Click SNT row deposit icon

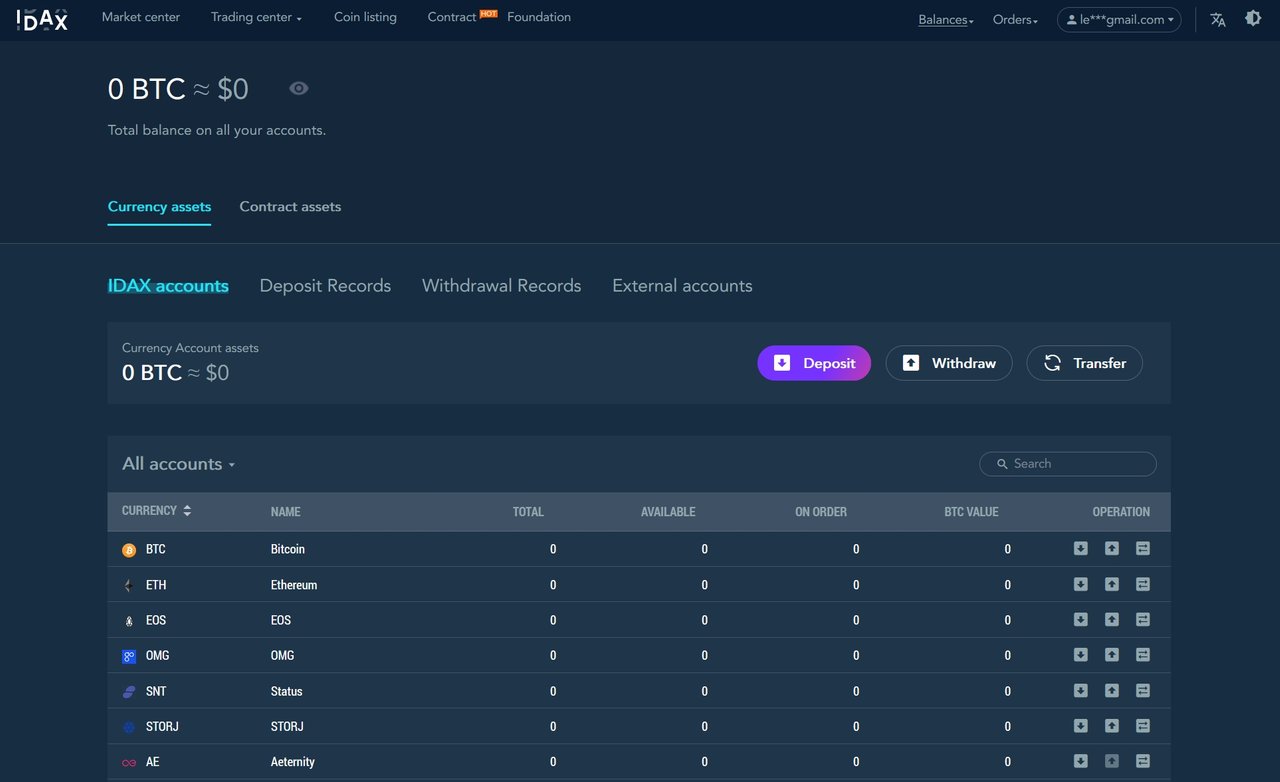coord(1081,690)
